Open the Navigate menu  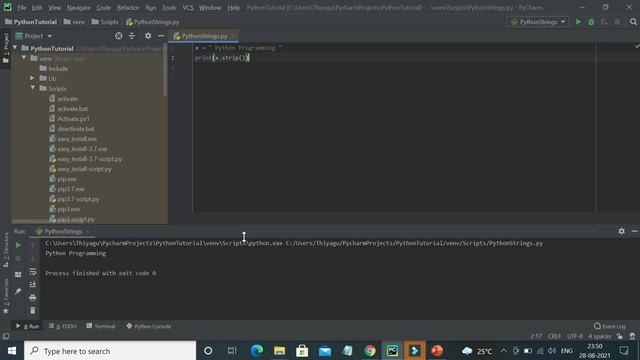pyautogui.click(x=79, y=8)
